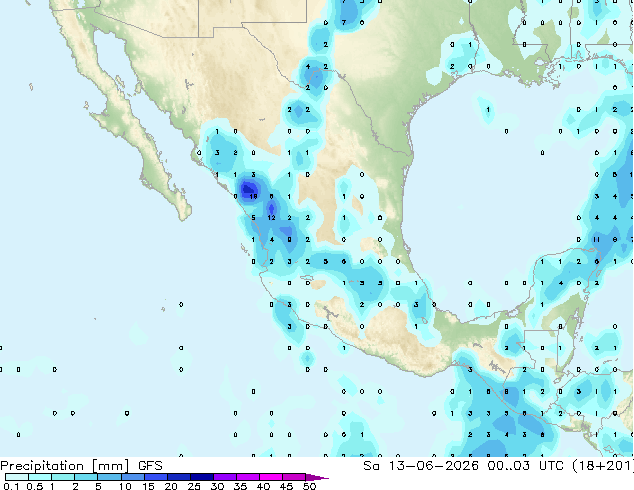Select the 5–10 mm legend color swatch
The height and width of the screenshot is (490, 634).
[x=109, y=477]
